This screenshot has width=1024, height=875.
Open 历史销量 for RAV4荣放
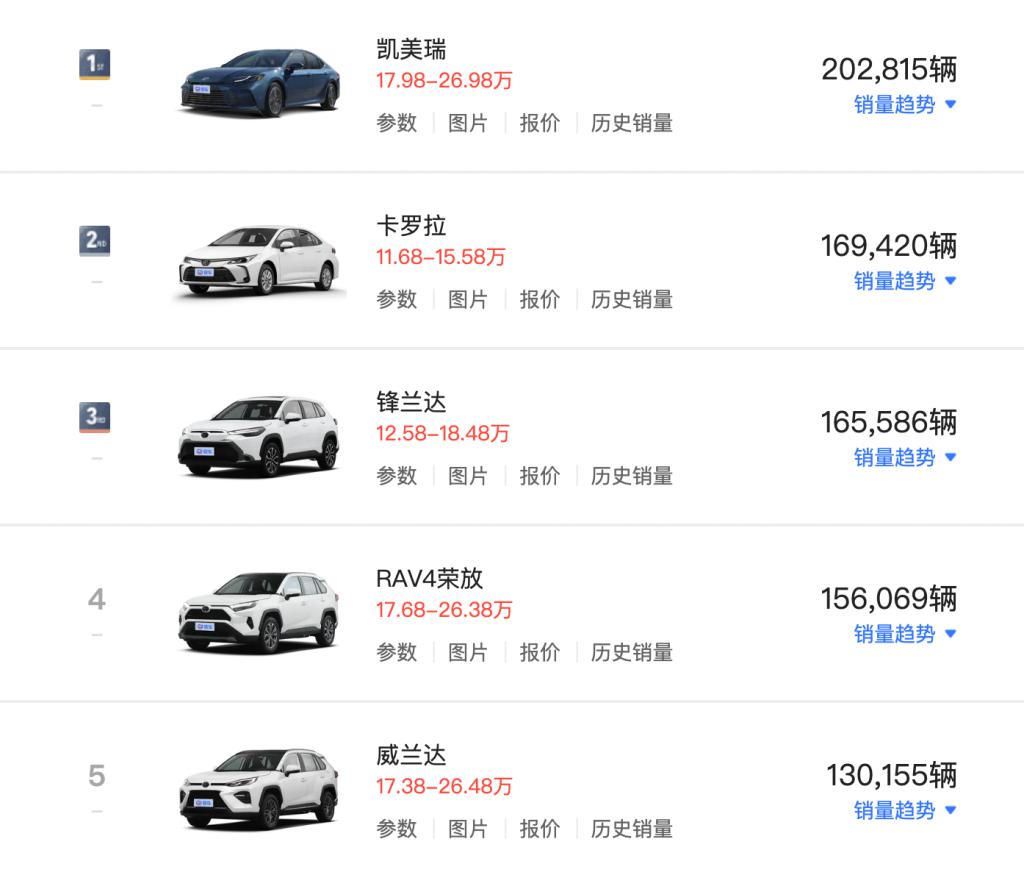coord(631,652)
